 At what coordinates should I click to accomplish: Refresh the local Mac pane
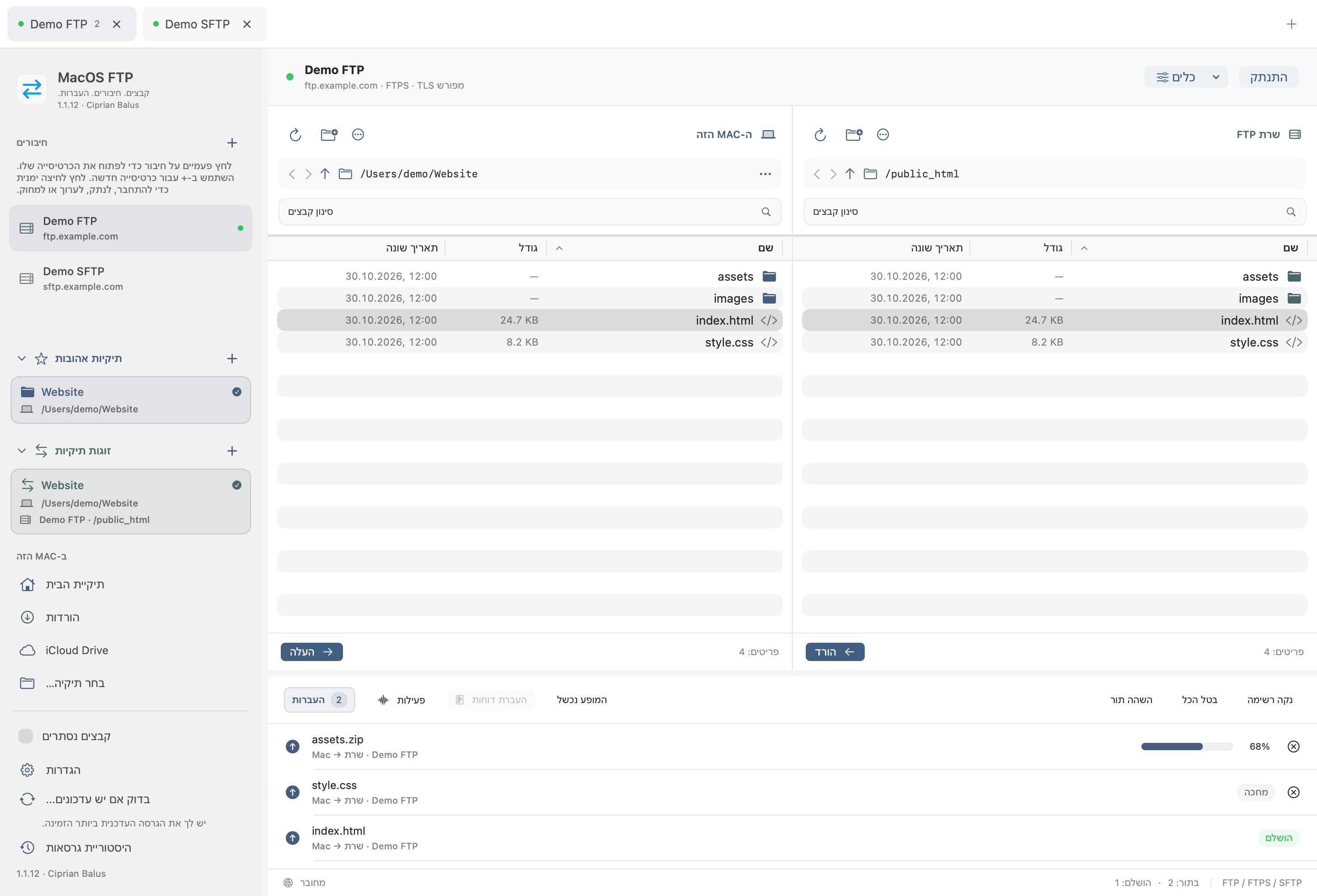tap(295, 134)
